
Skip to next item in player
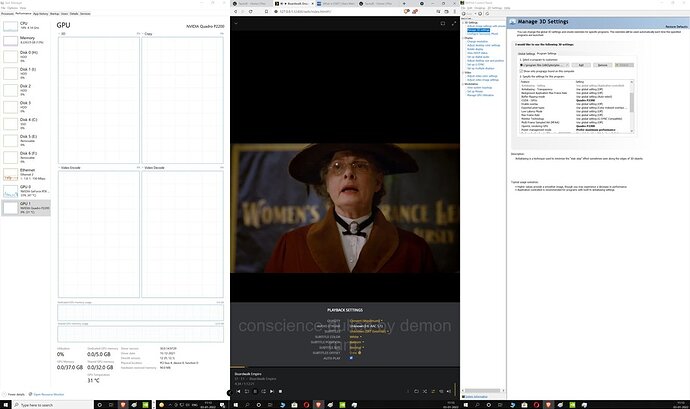tap(272, 391)
